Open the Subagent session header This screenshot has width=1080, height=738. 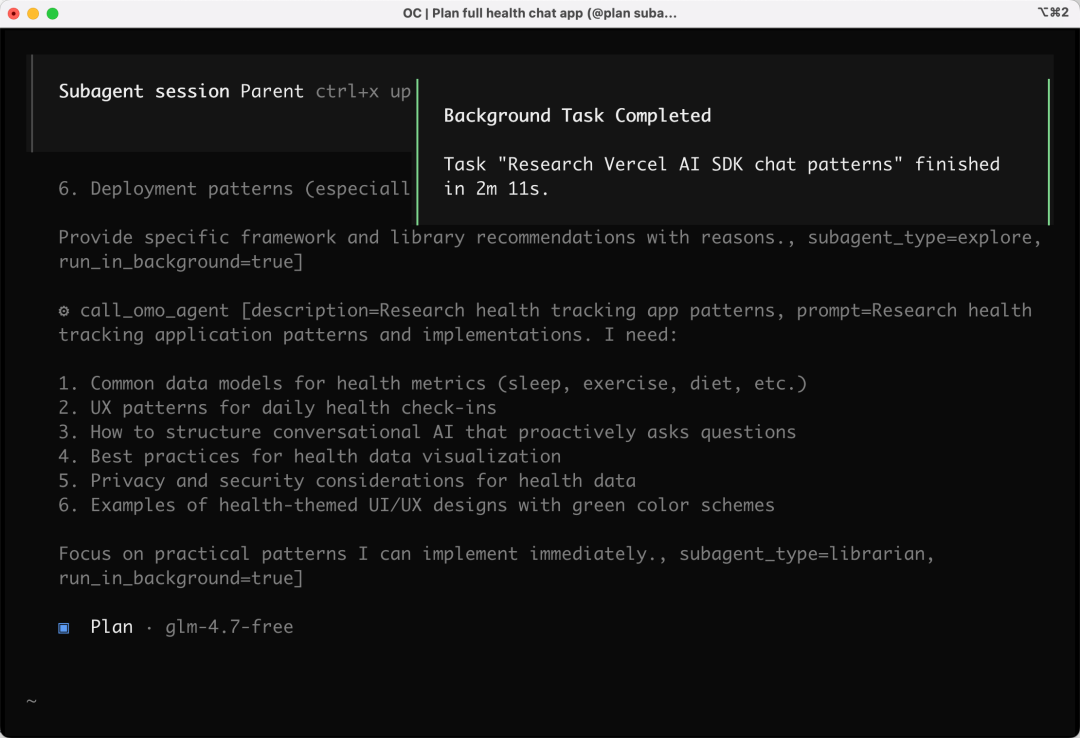click(142, 91)
